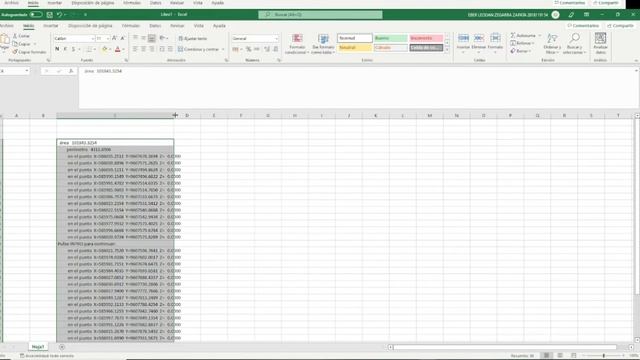Select the center horizontally icon
Viewport: 640px width, 360px height.
tap(143, 49)
